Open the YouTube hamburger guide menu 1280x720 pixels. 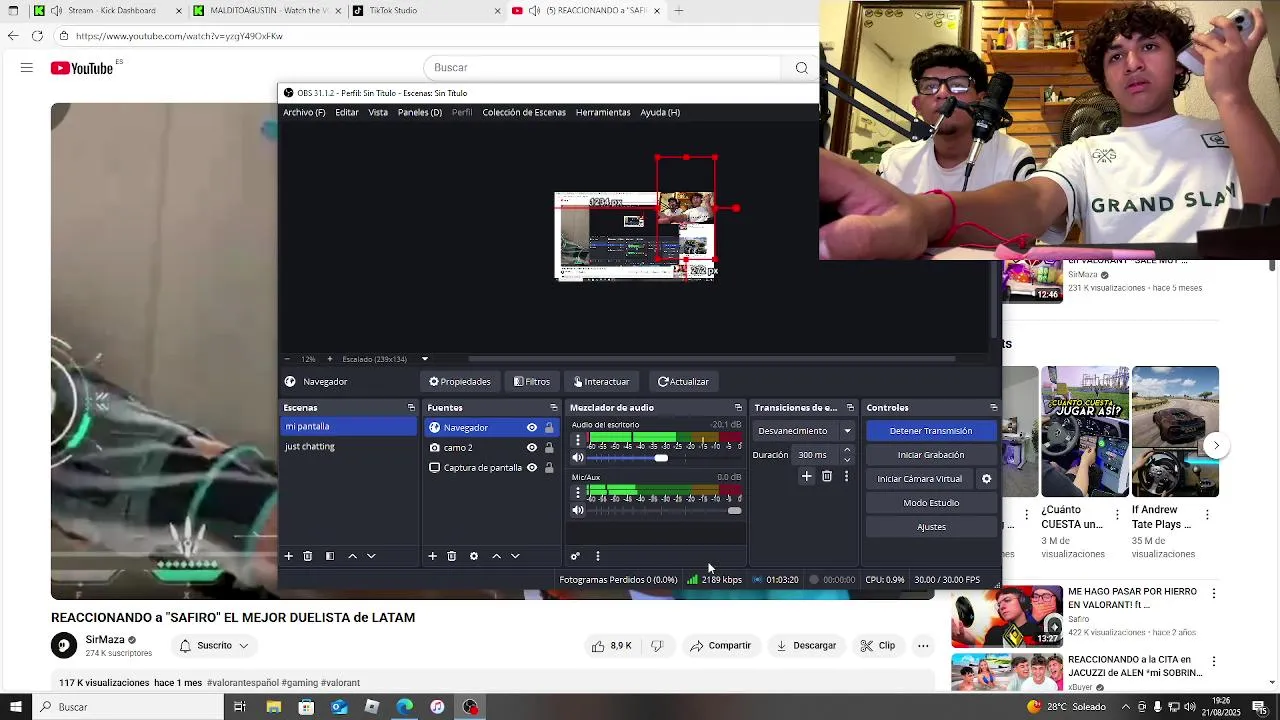[x=27, y=68]
